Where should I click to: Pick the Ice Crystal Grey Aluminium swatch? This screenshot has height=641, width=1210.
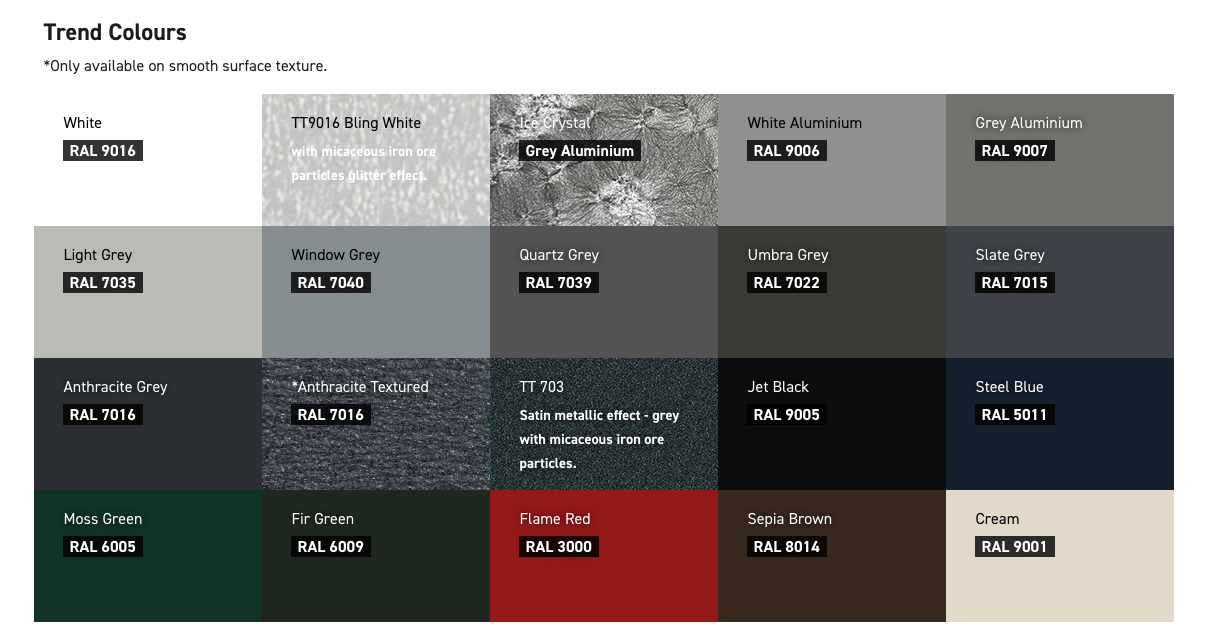pyautogui.click(x=604, y=160)
